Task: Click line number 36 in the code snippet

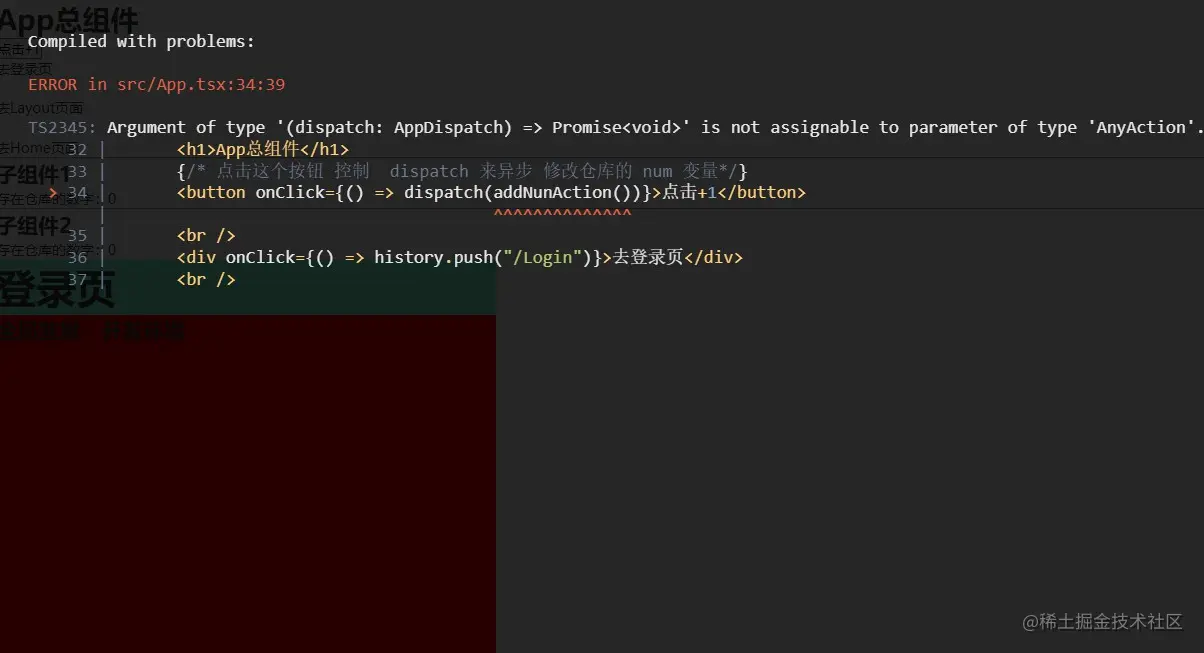Action: point(77,257)
